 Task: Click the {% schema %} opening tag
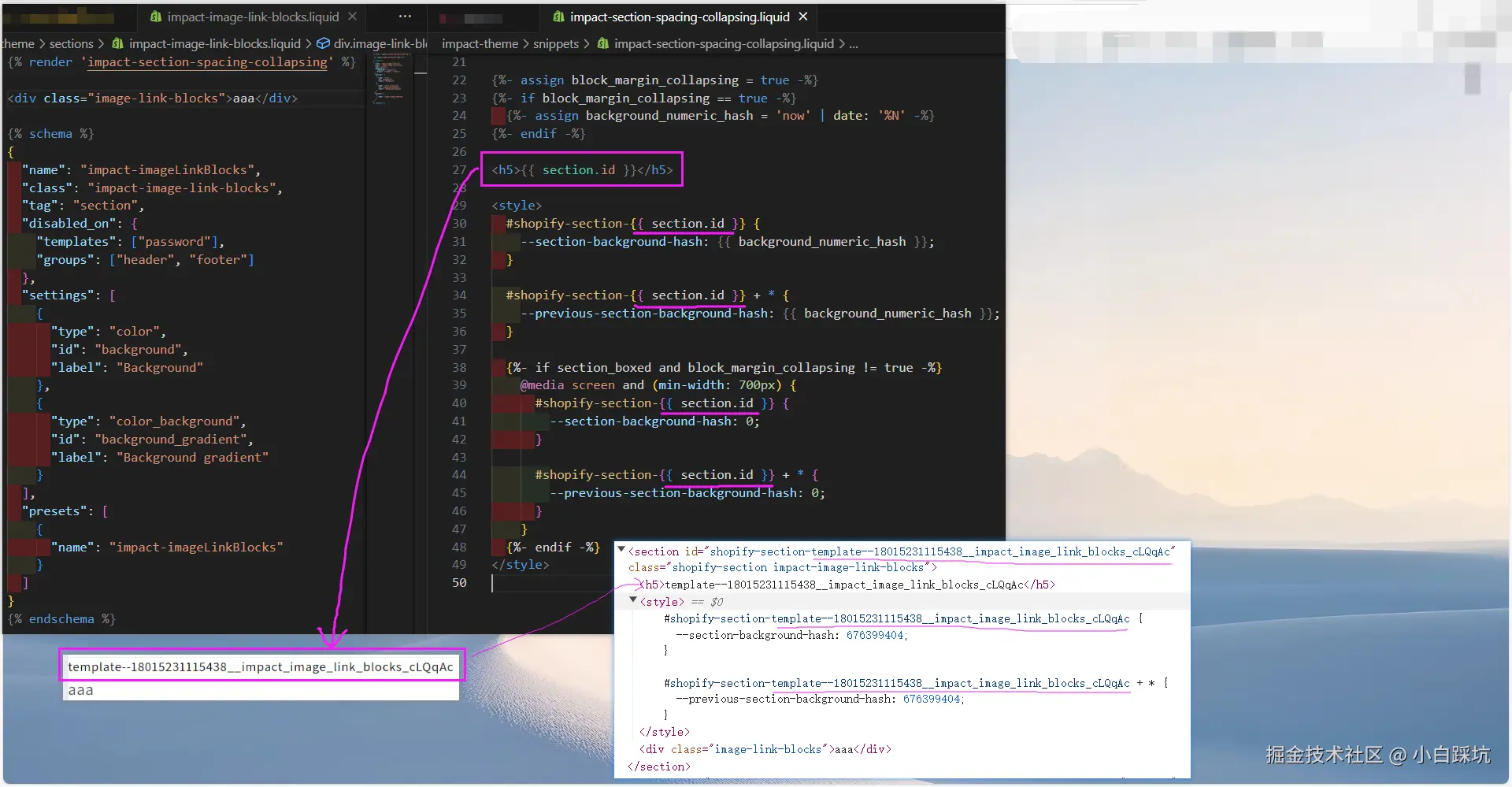coord(51,134)
